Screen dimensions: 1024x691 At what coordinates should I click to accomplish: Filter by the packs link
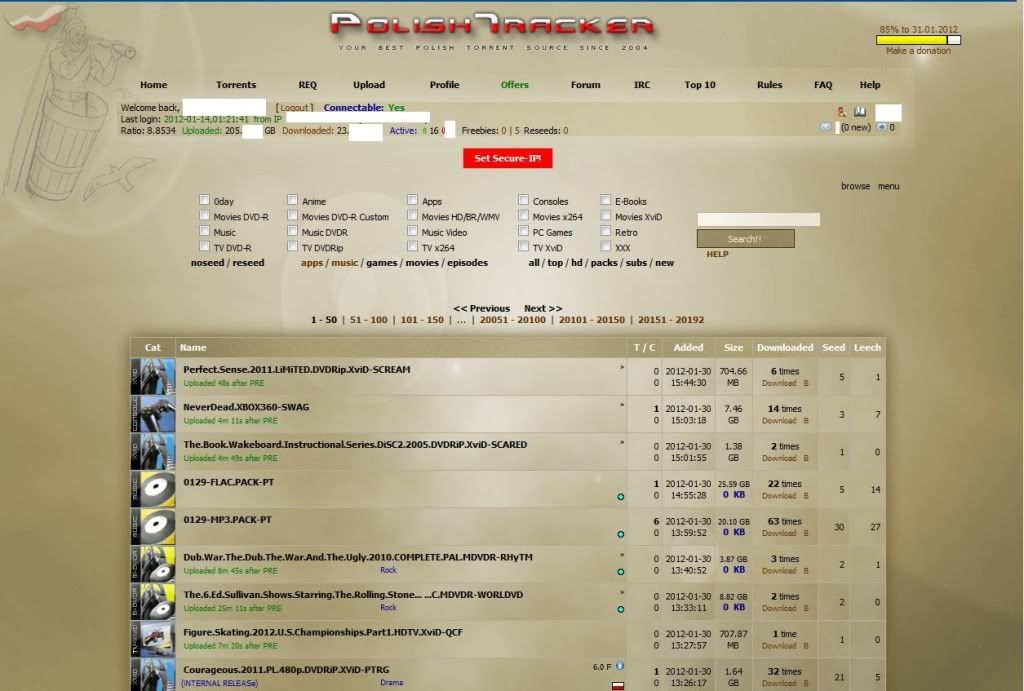coord(604,263)
